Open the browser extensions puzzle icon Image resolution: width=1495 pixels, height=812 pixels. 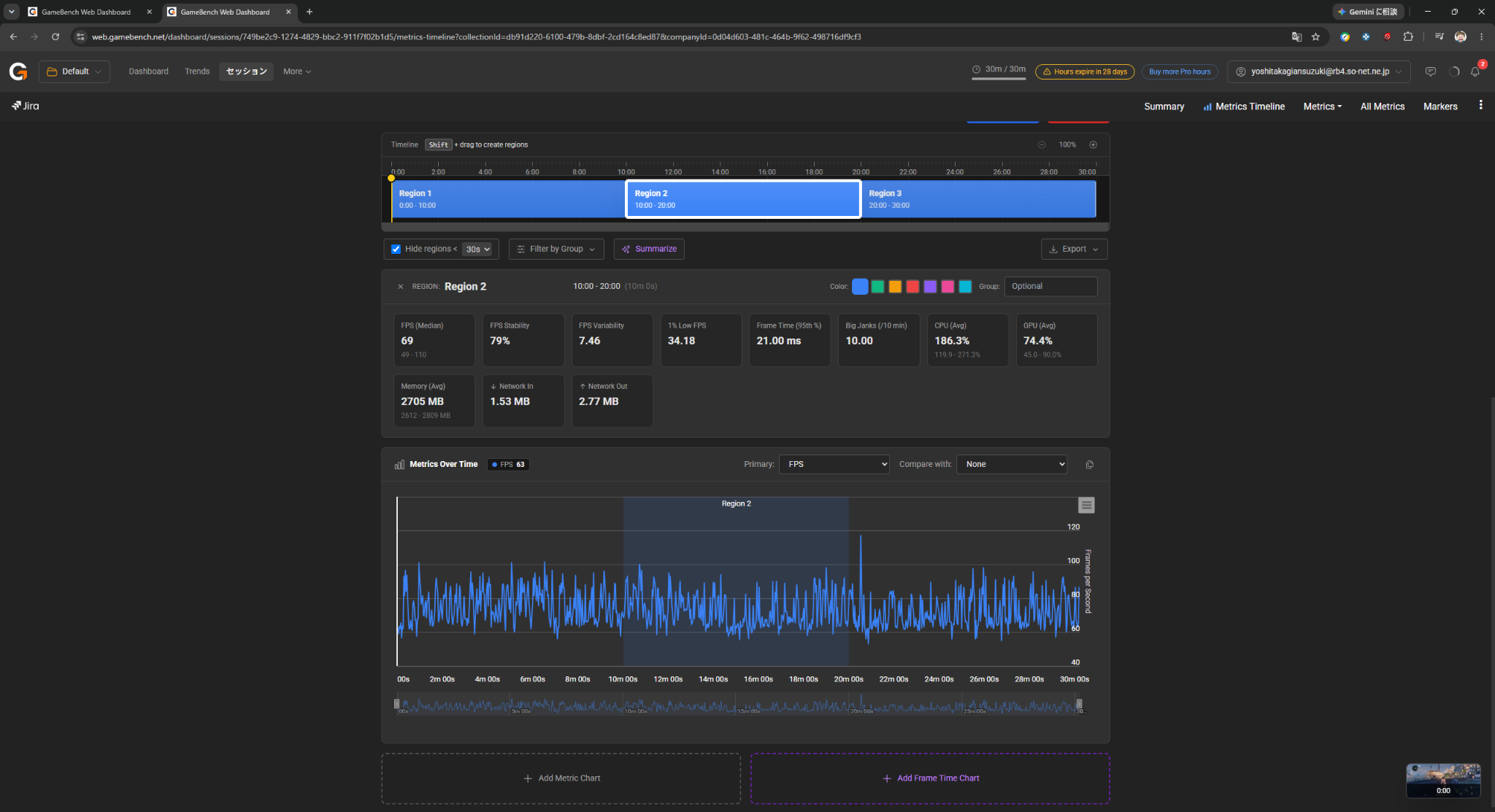tap(1408, 36)
